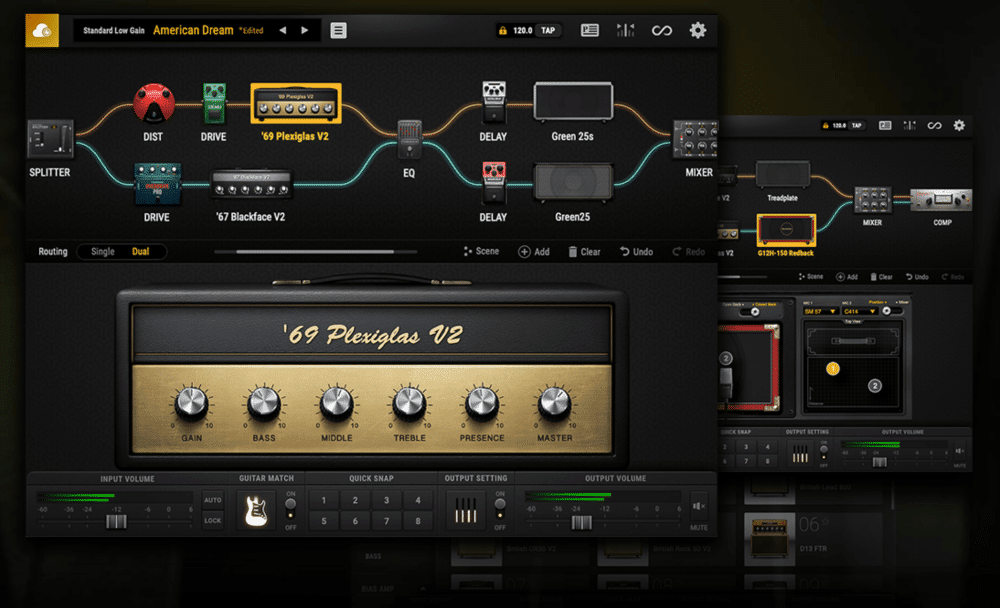
Task: Select the American Dream preset name
Action: (193, 30)
